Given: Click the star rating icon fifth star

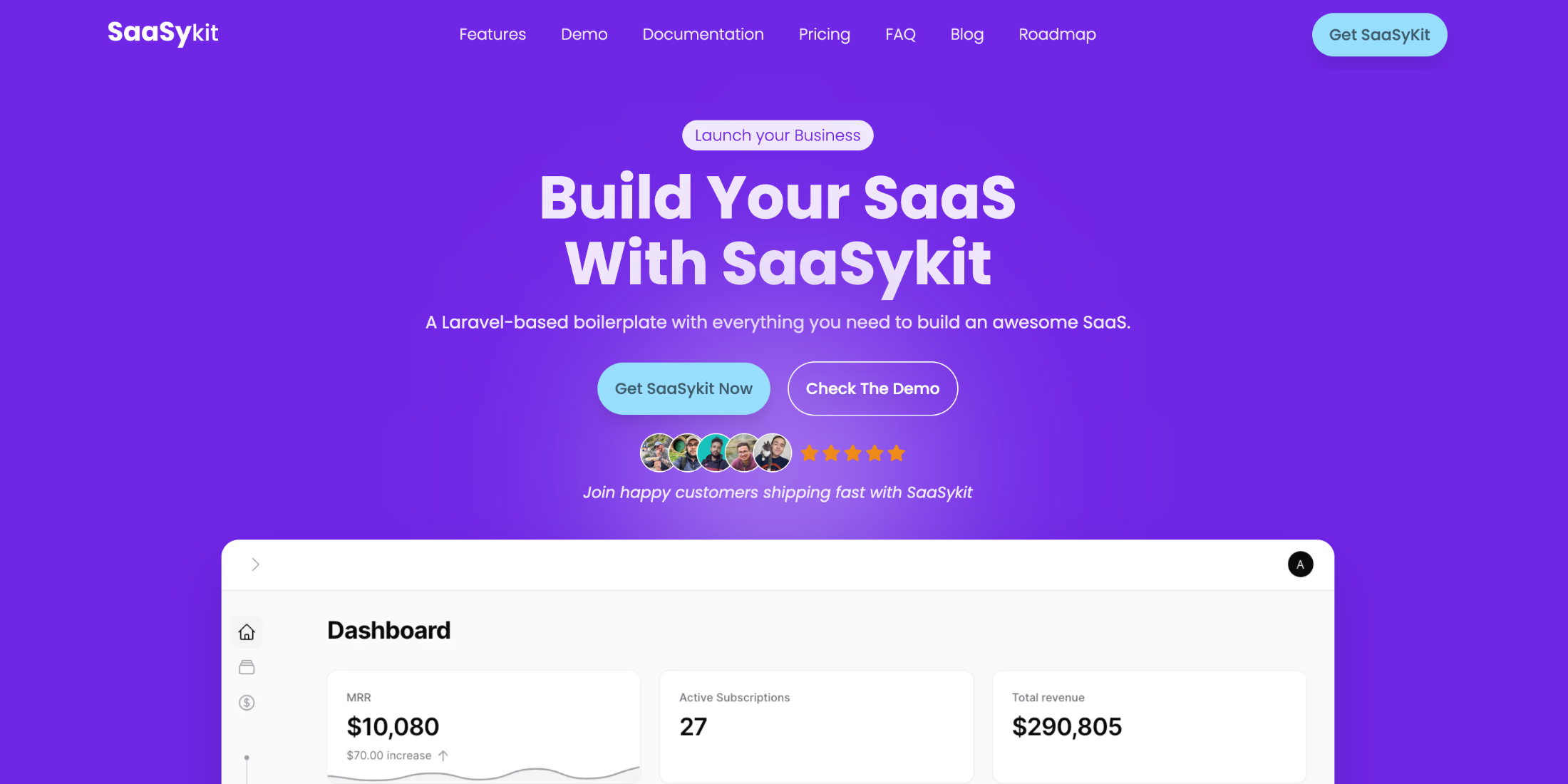Looking at the screenshot, I should (x=897, y=455).
